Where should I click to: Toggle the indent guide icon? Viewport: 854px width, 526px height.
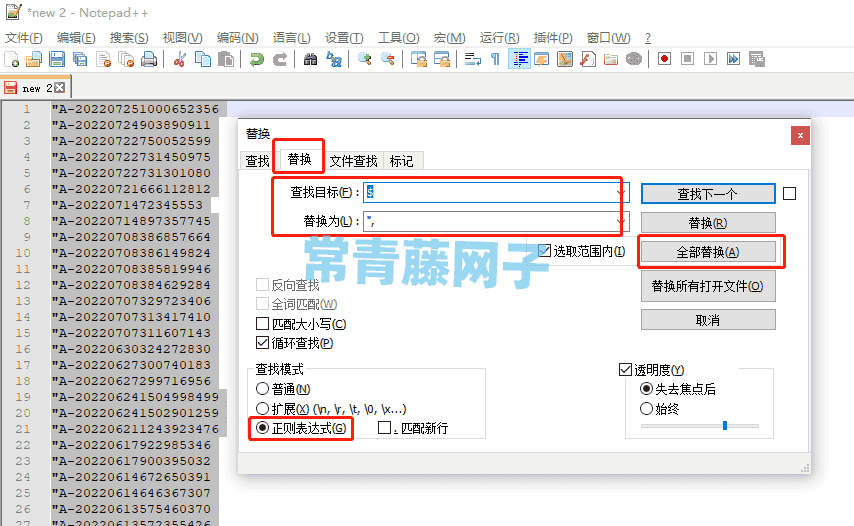click(x=518, y=59)
